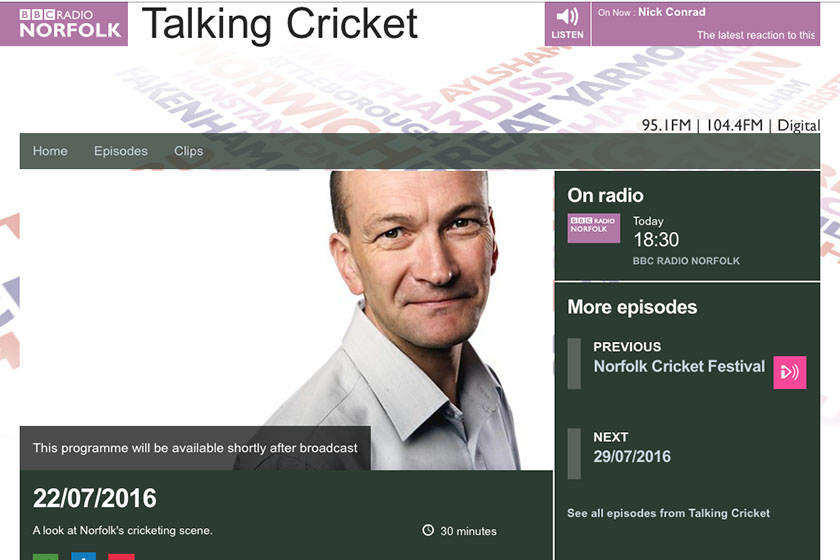The image size is (840, 560).
Task: Click the latest reaction to this text
Action: (755, 35)
